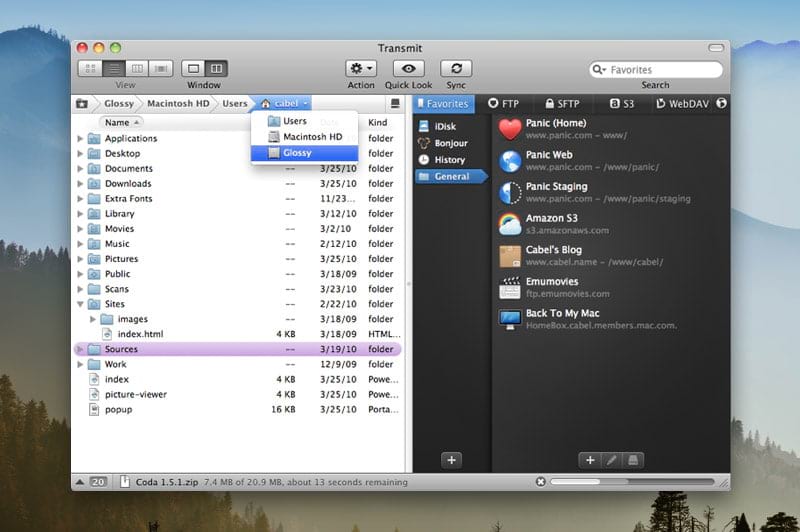Click the toolbar toggle pill button
Screen dimensions: 800x532
[716, 48]
